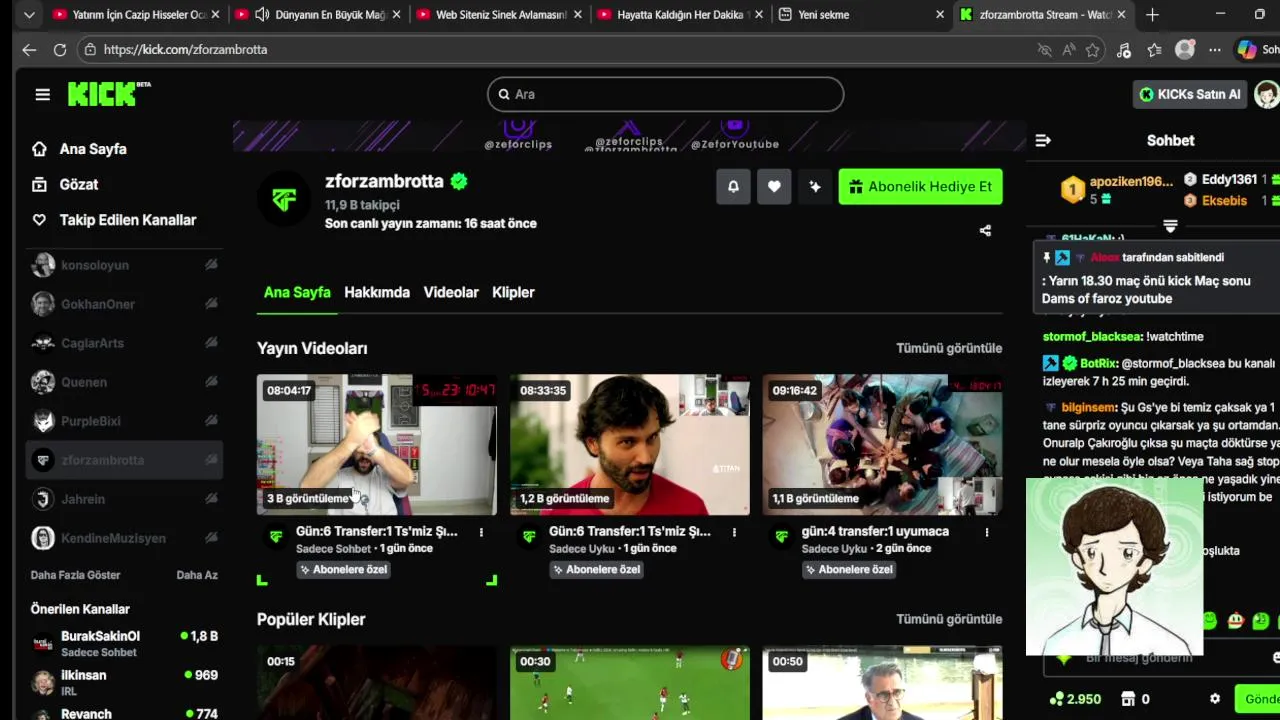Open options for the uyumaca video
Viewport: 1280px width, 720px height.
[x=987, y=532]
